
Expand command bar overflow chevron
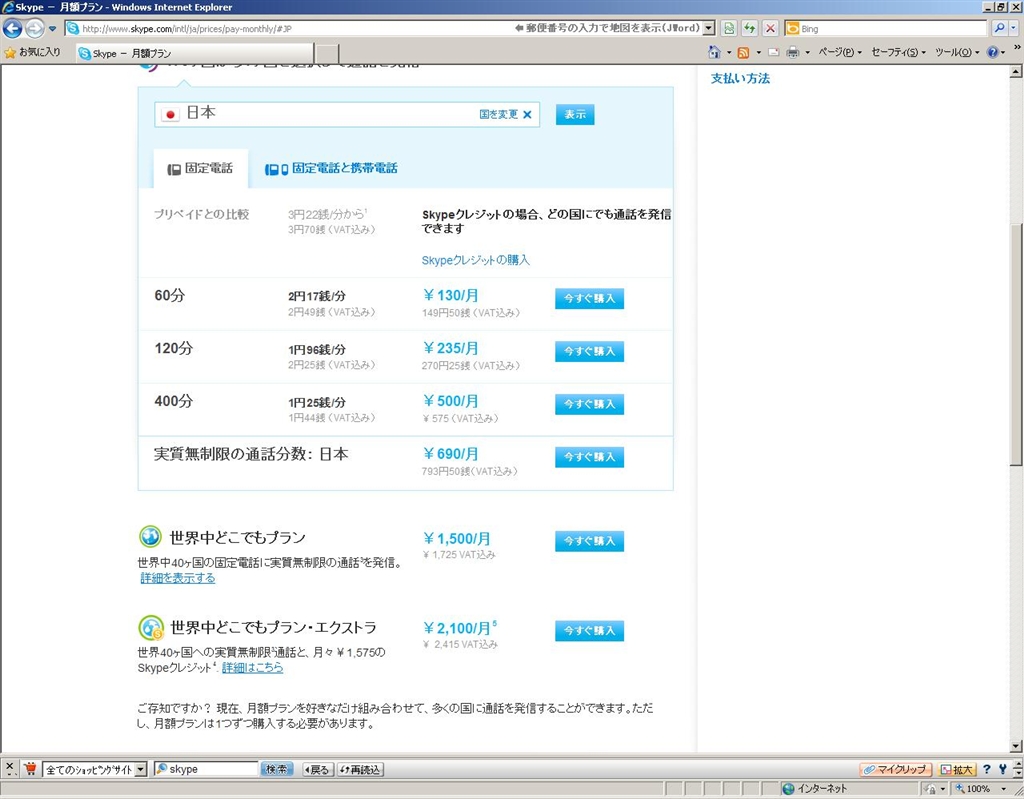1016,48
